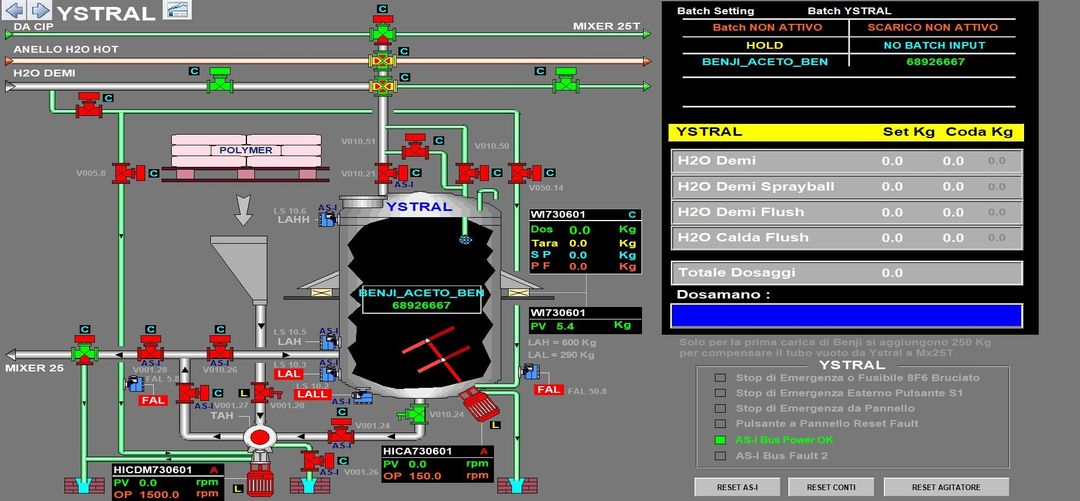Select the red pump motor near HICDM730601
The width and height of the screenshot is (1080, 501).
tap(260, 480)
